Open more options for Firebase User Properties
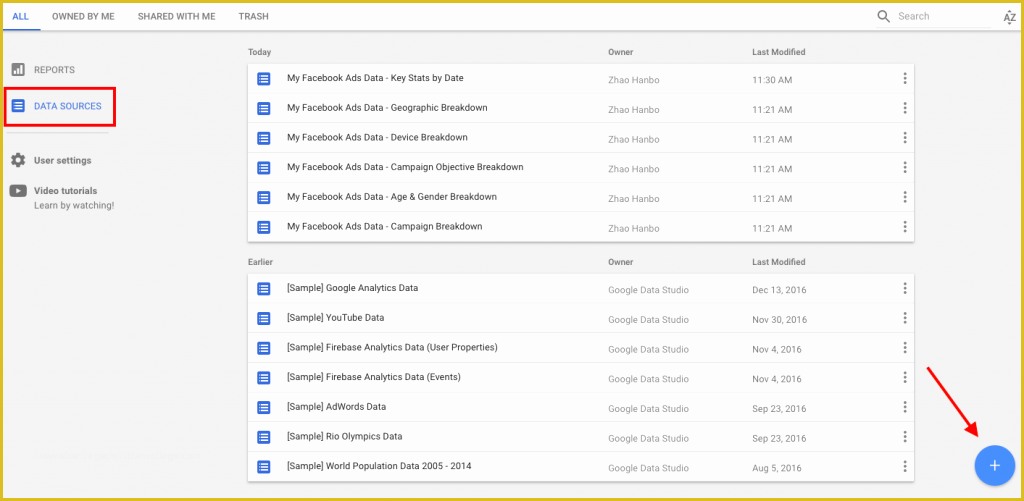This screenshot has width=1024, height=501. click(x=904, y=348)
